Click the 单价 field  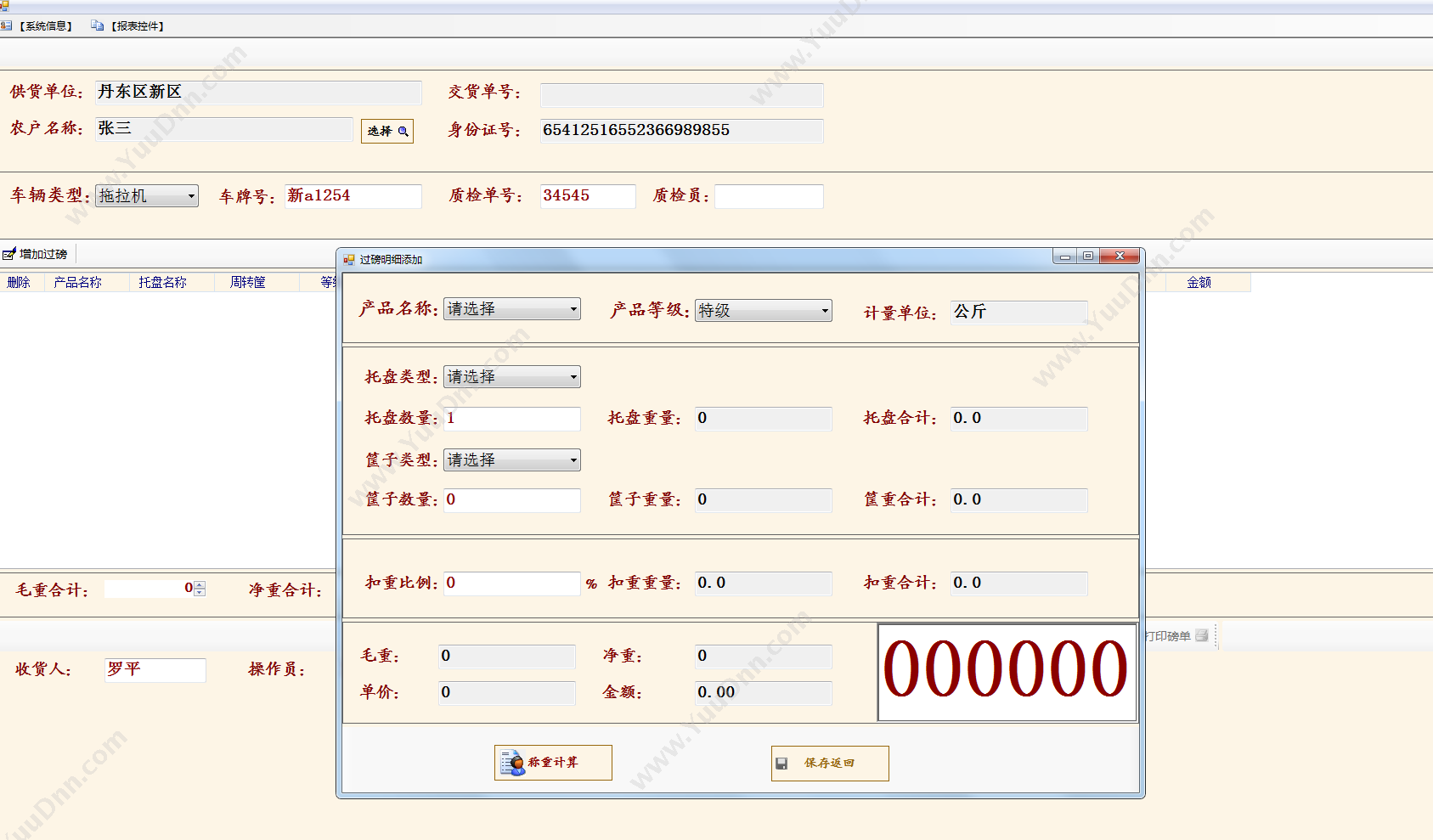(507, 693)
